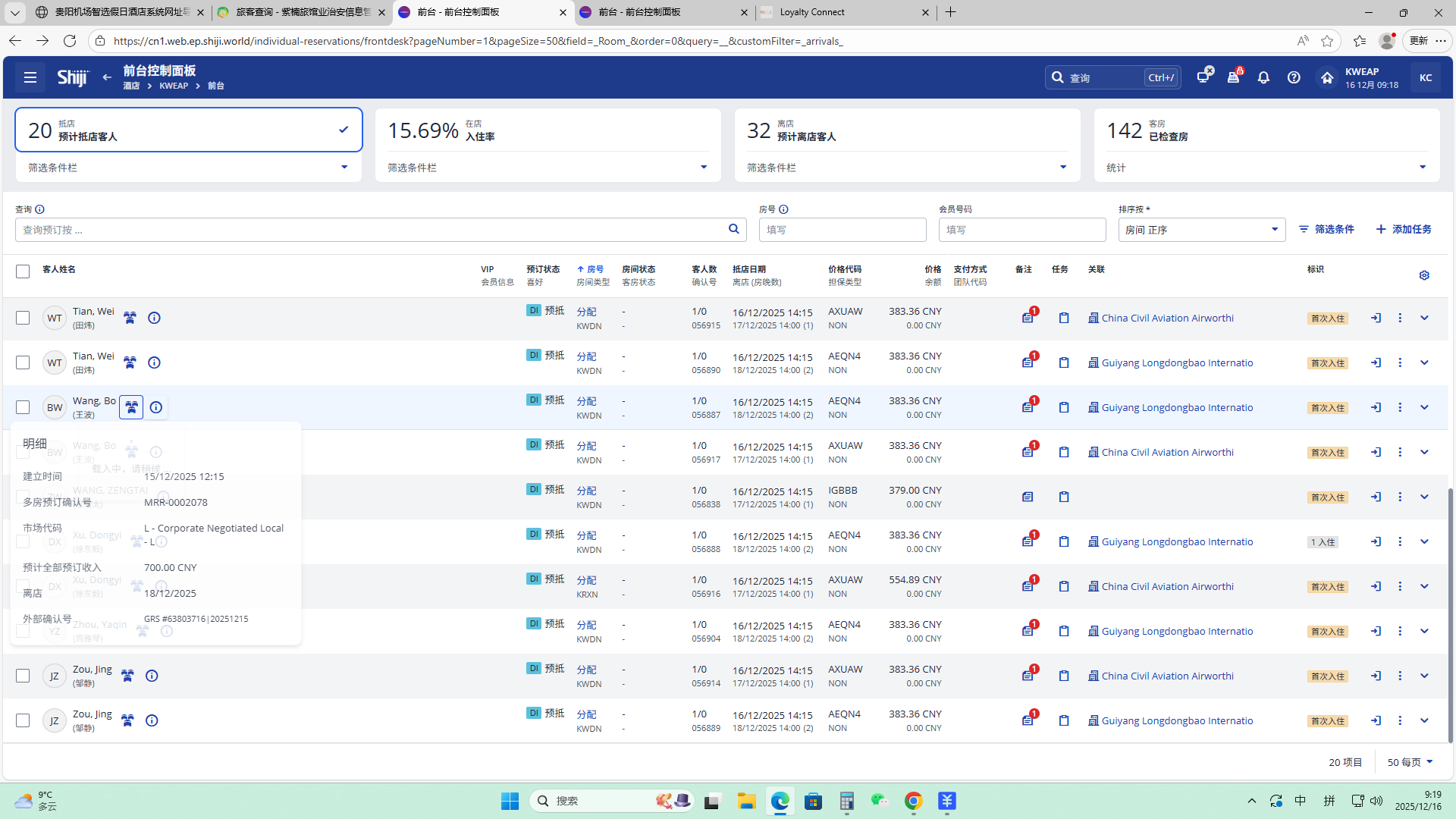Click the 前台 breadcrumb item
This screenshot has width=1456, height=819.
pos(216,86)
